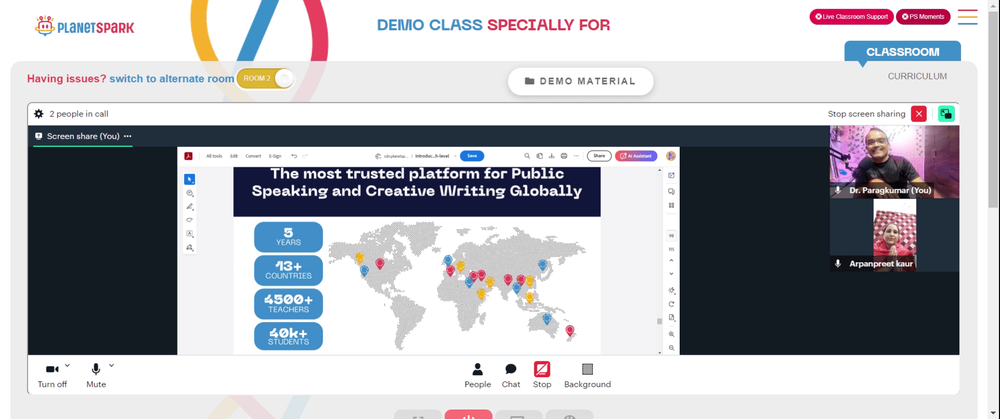This screenshot has height=419, width=1000.
Task: Choose the highlighter pen tool
Action: [189, 207]
